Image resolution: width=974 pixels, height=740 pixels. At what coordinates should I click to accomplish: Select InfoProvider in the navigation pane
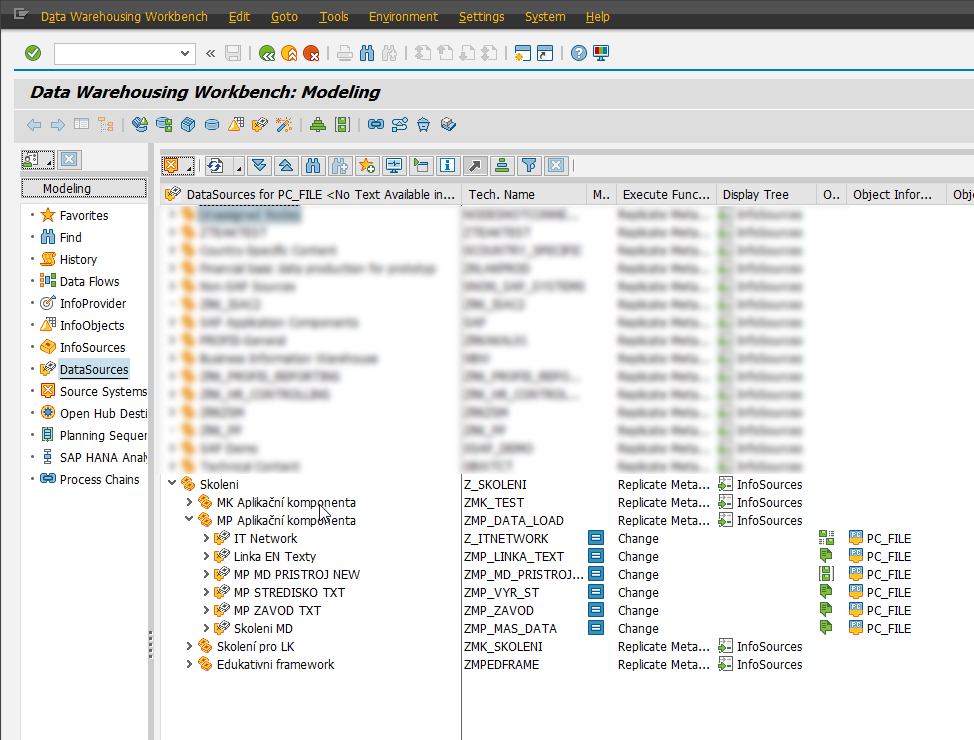pos(92,303)
